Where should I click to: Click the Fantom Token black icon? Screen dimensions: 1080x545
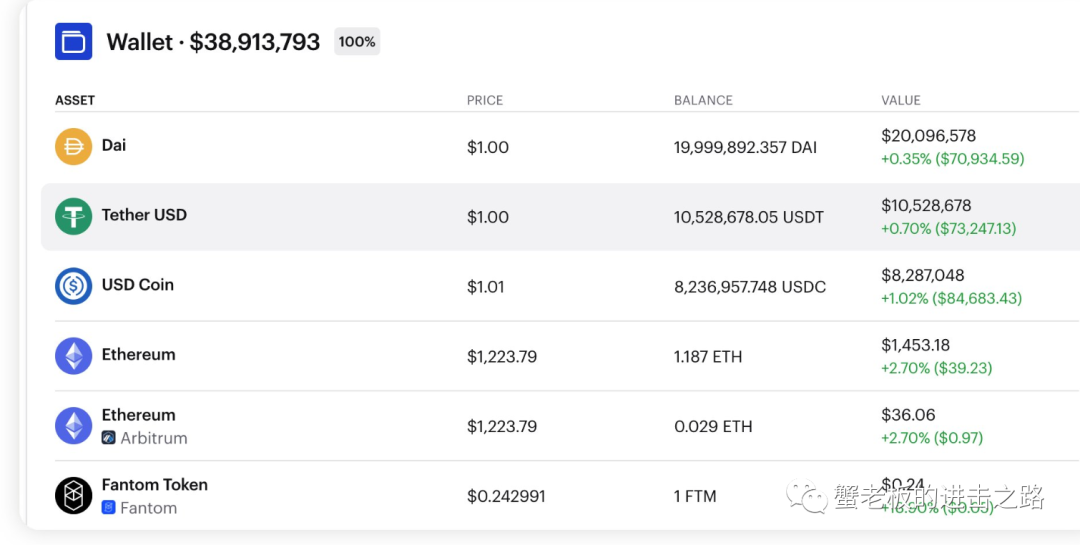[74, 495]
